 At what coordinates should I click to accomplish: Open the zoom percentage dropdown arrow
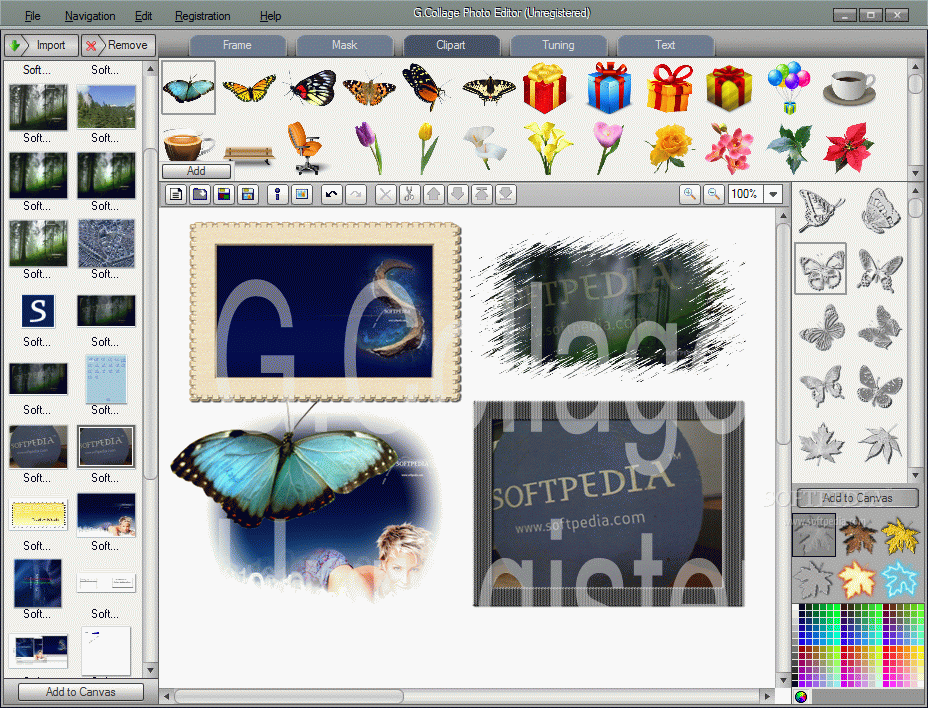(773, 194)
